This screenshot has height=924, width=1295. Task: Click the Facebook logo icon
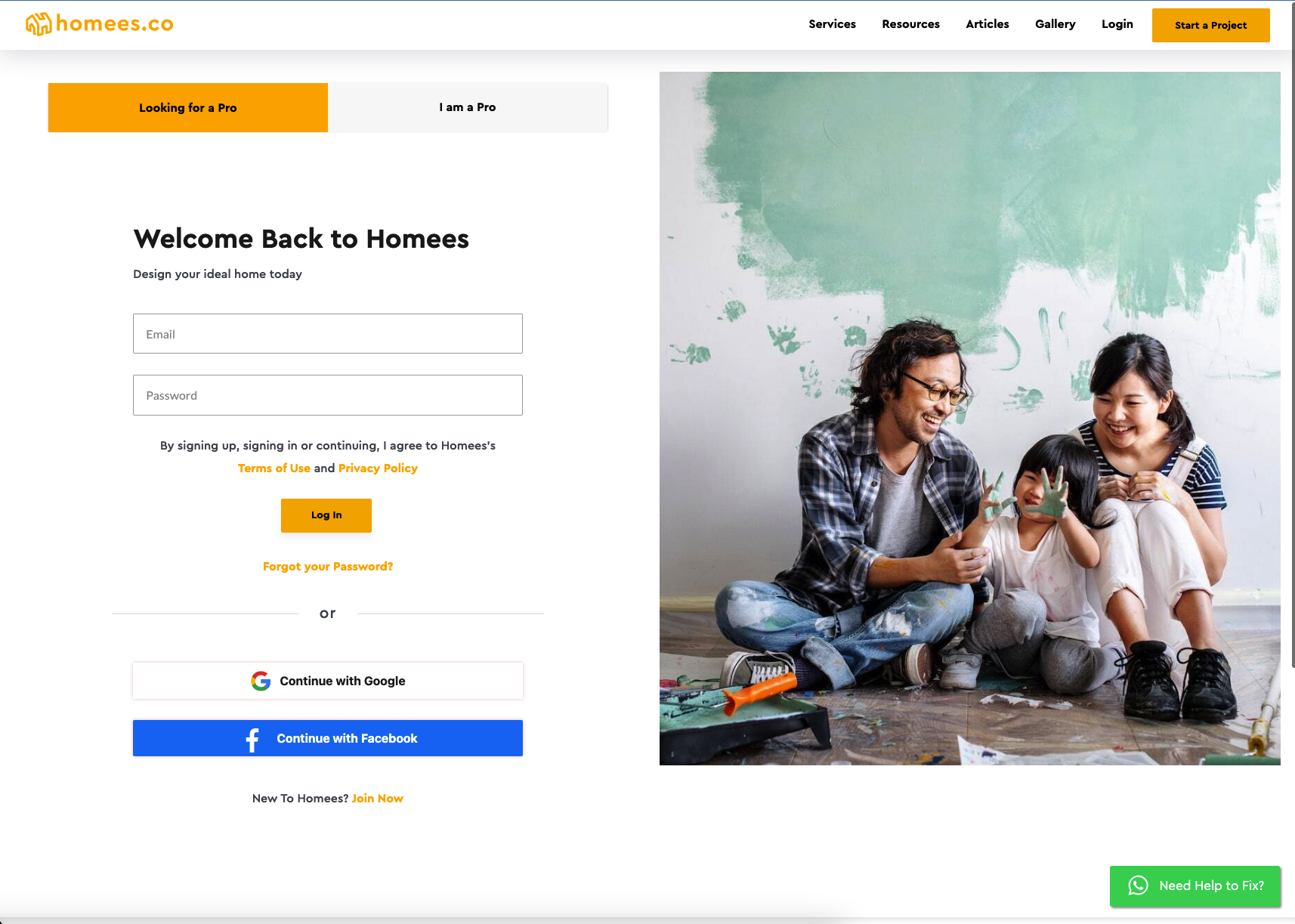coord(252,739)
